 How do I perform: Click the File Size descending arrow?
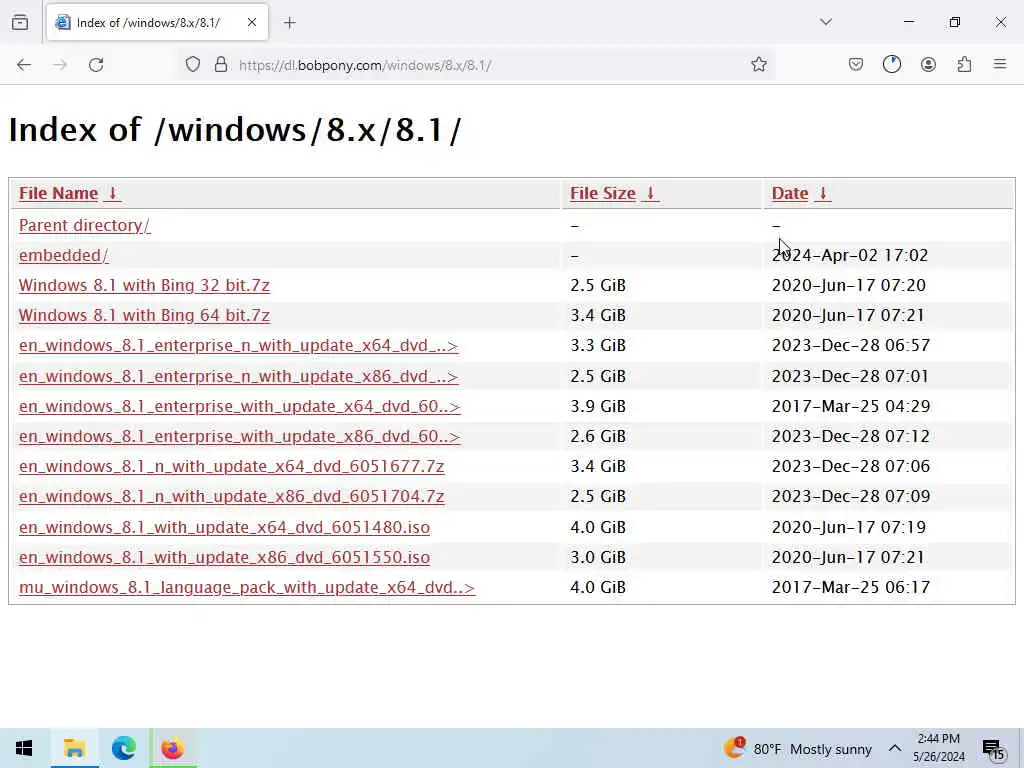pos(650,193)
